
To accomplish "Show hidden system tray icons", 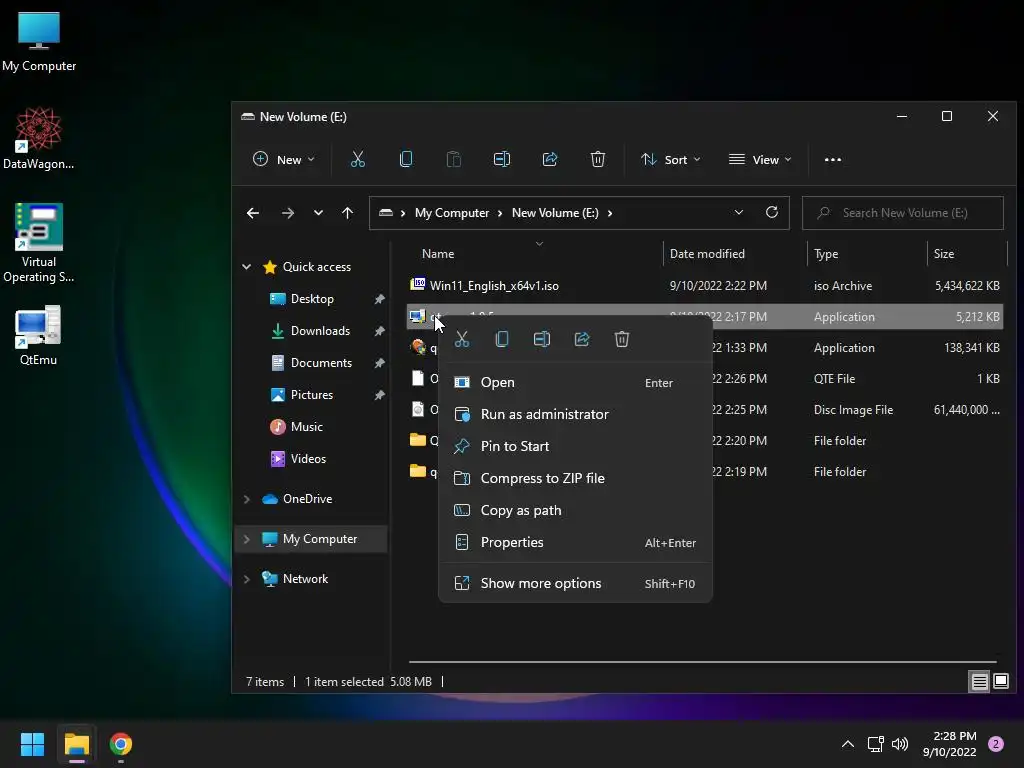I will [x=848, y=744].
